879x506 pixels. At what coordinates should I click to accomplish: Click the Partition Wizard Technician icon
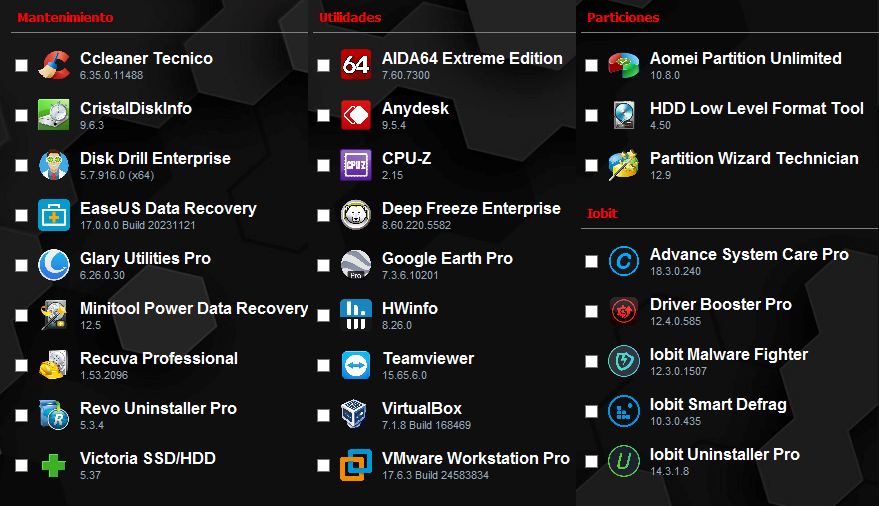(624, 165)
